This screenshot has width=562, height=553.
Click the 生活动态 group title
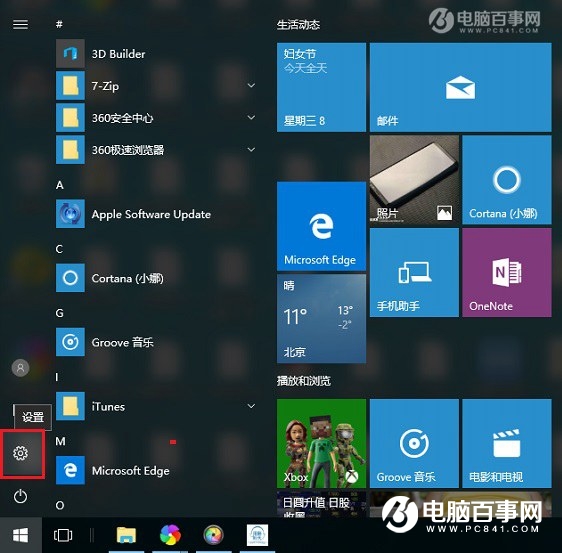click(298, 24)
